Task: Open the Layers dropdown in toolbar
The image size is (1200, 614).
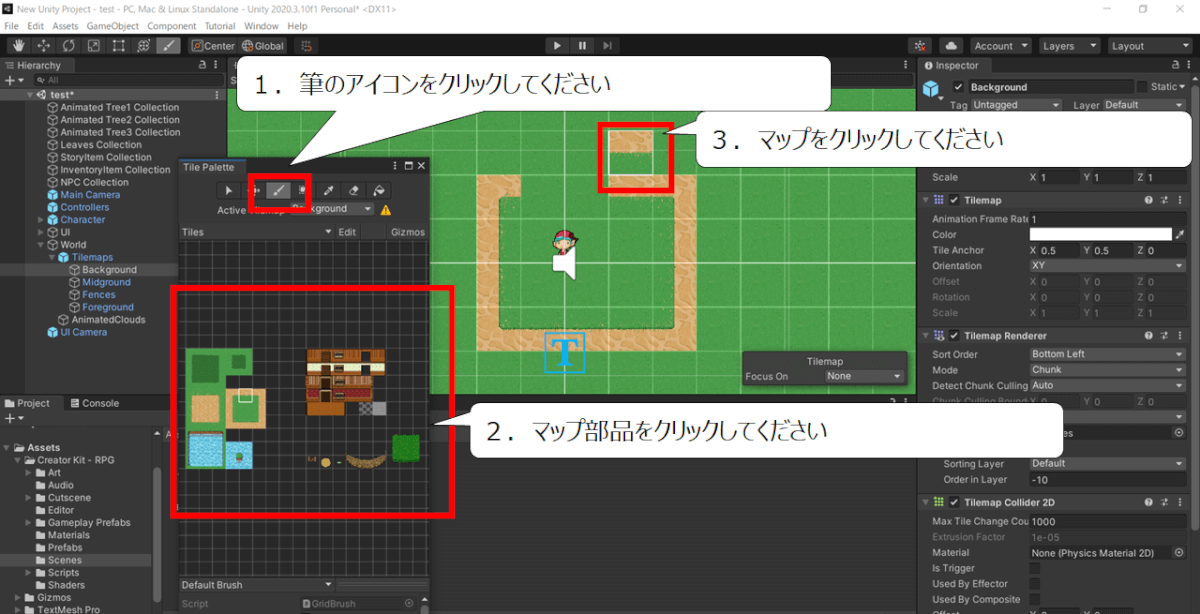Action: click(1068, 45)
